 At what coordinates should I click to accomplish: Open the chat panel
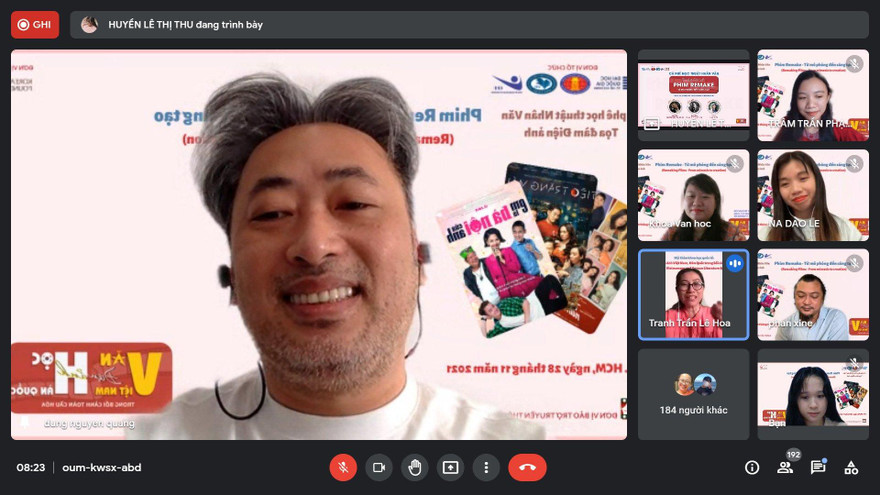point(818,467)
